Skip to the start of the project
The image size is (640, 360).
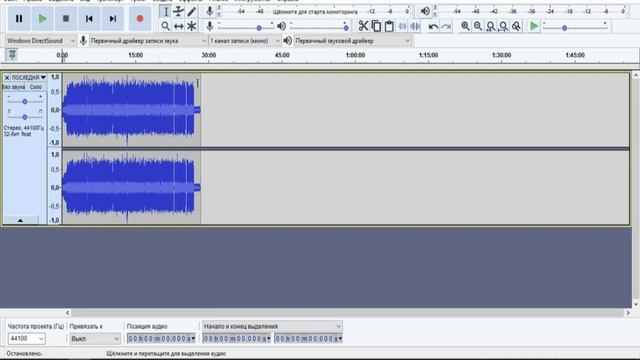coord(89,18)
